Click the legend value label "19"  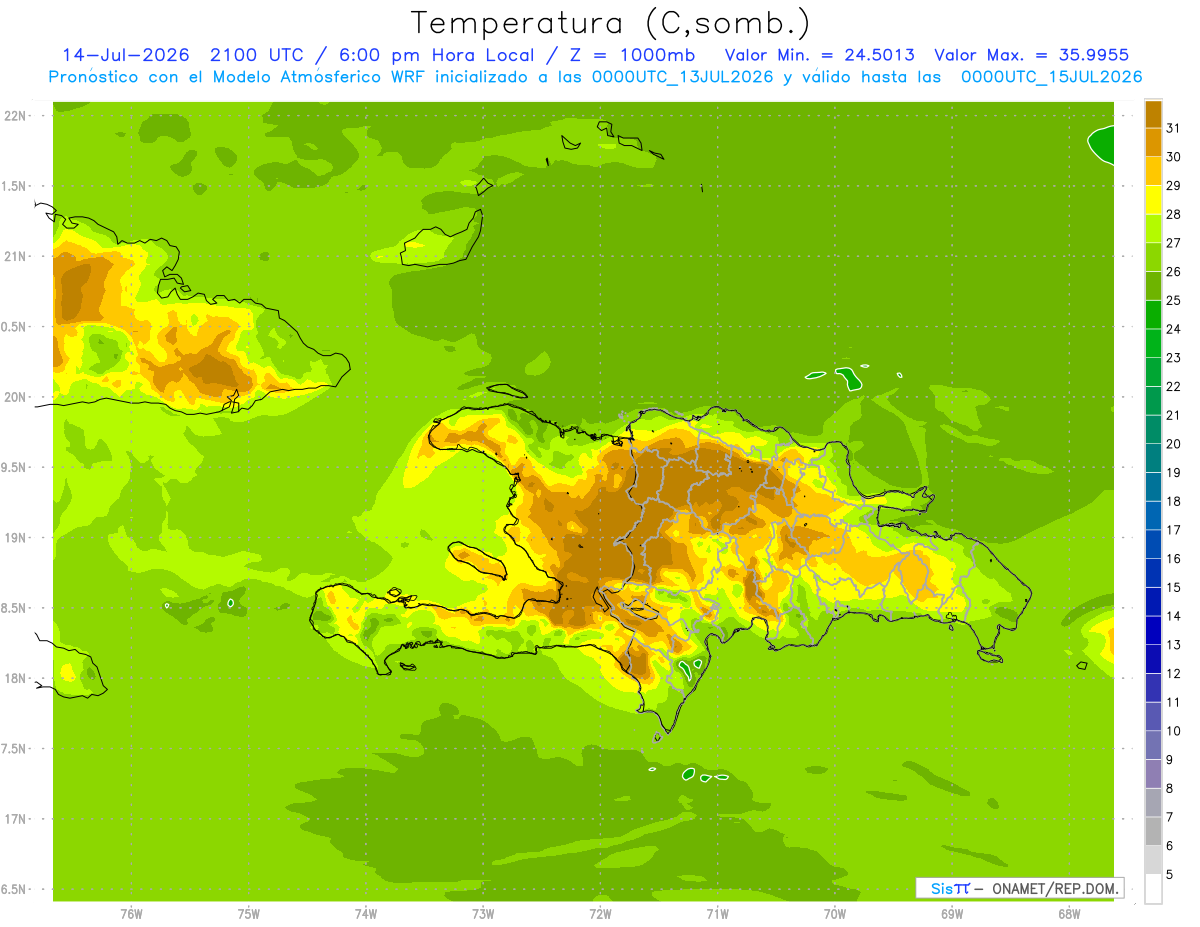[1174, 472]
